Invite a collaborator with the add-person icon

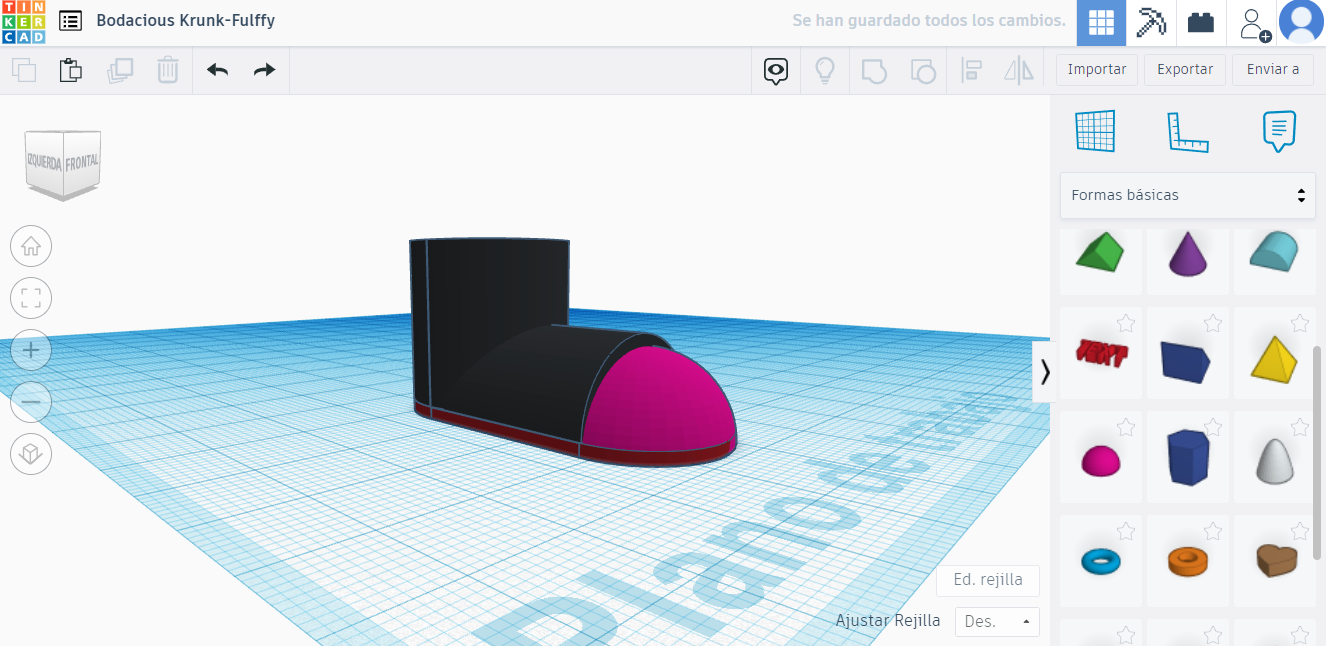coord(1253,23)
